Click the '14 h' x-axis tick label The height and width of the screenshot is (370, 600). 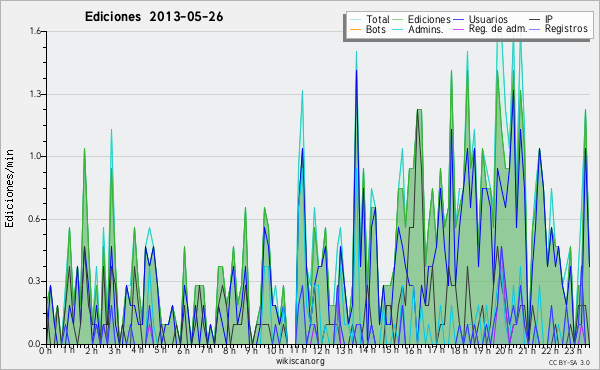(367, 350)
